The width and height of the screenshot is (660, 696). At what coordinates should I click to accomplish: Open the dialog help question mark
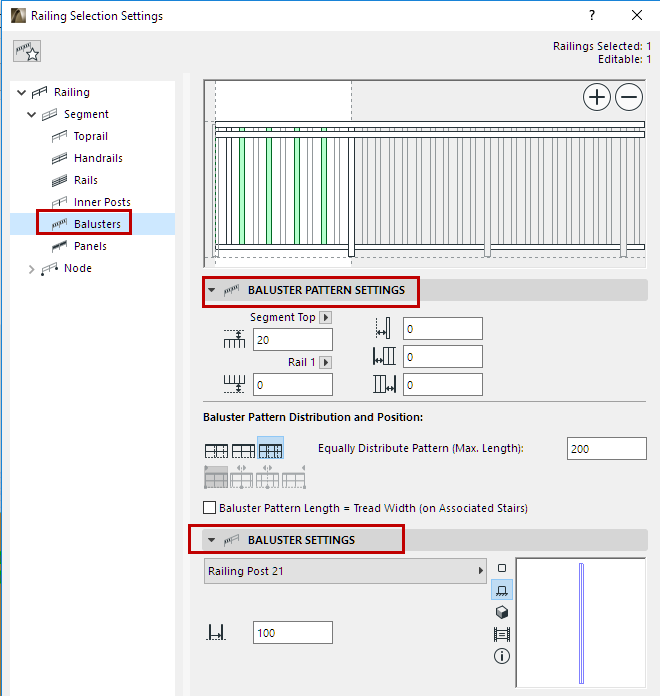(x=592, y=16)
